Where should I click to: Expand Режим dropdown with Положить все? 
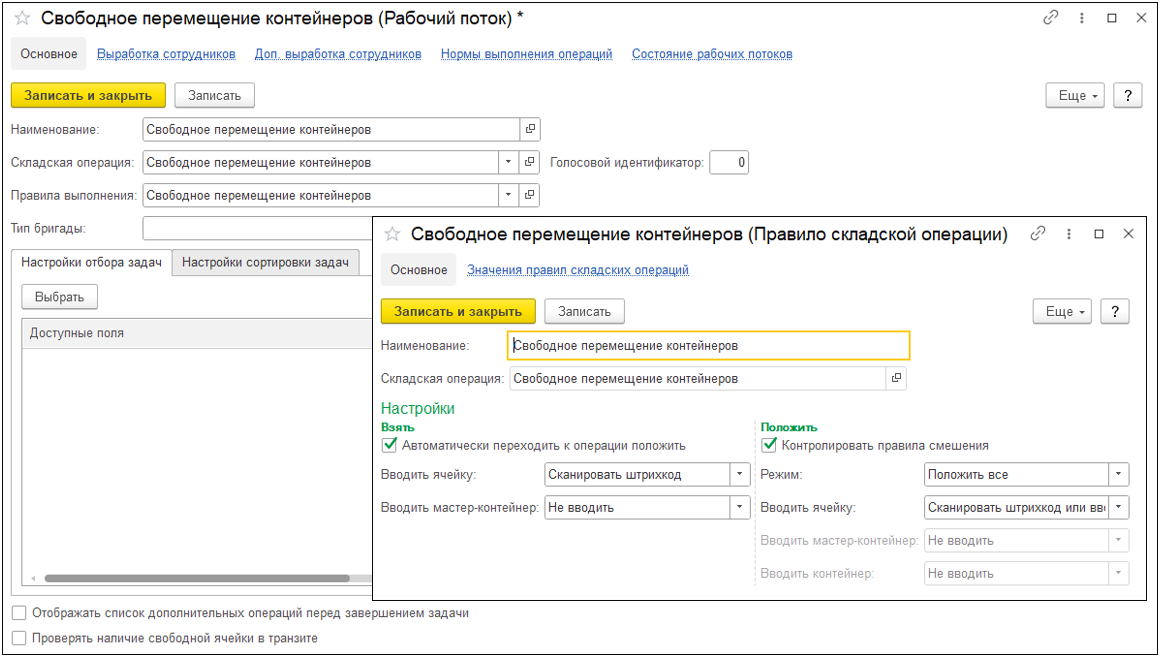click(1118, 474)
